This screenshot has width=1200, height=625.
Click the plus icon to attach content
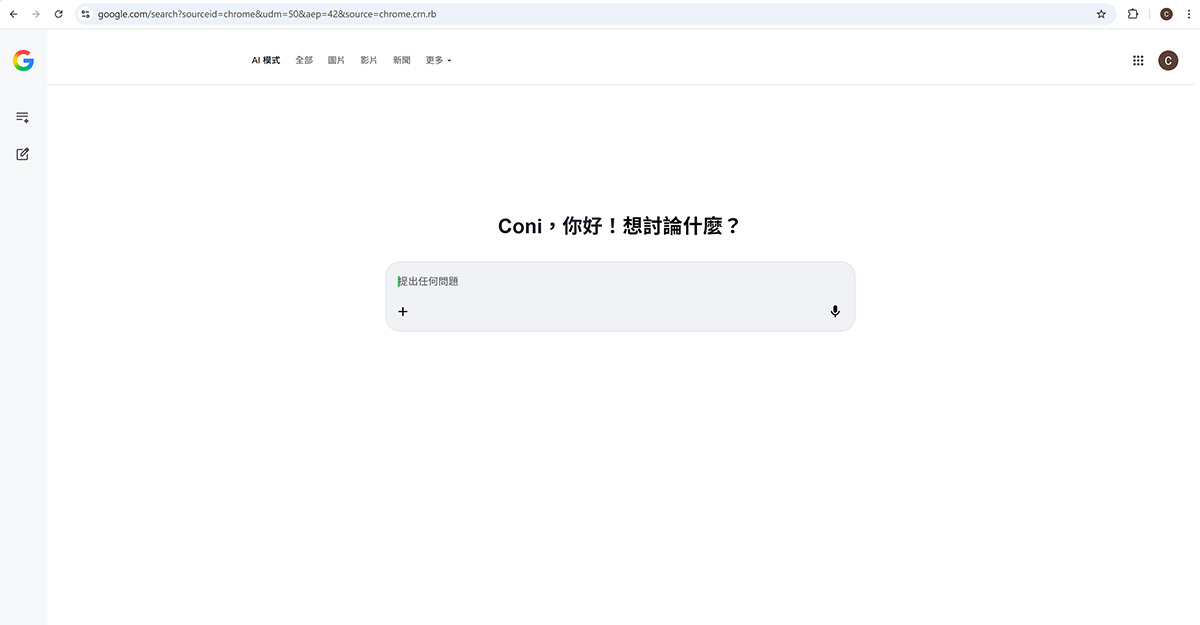403,311
